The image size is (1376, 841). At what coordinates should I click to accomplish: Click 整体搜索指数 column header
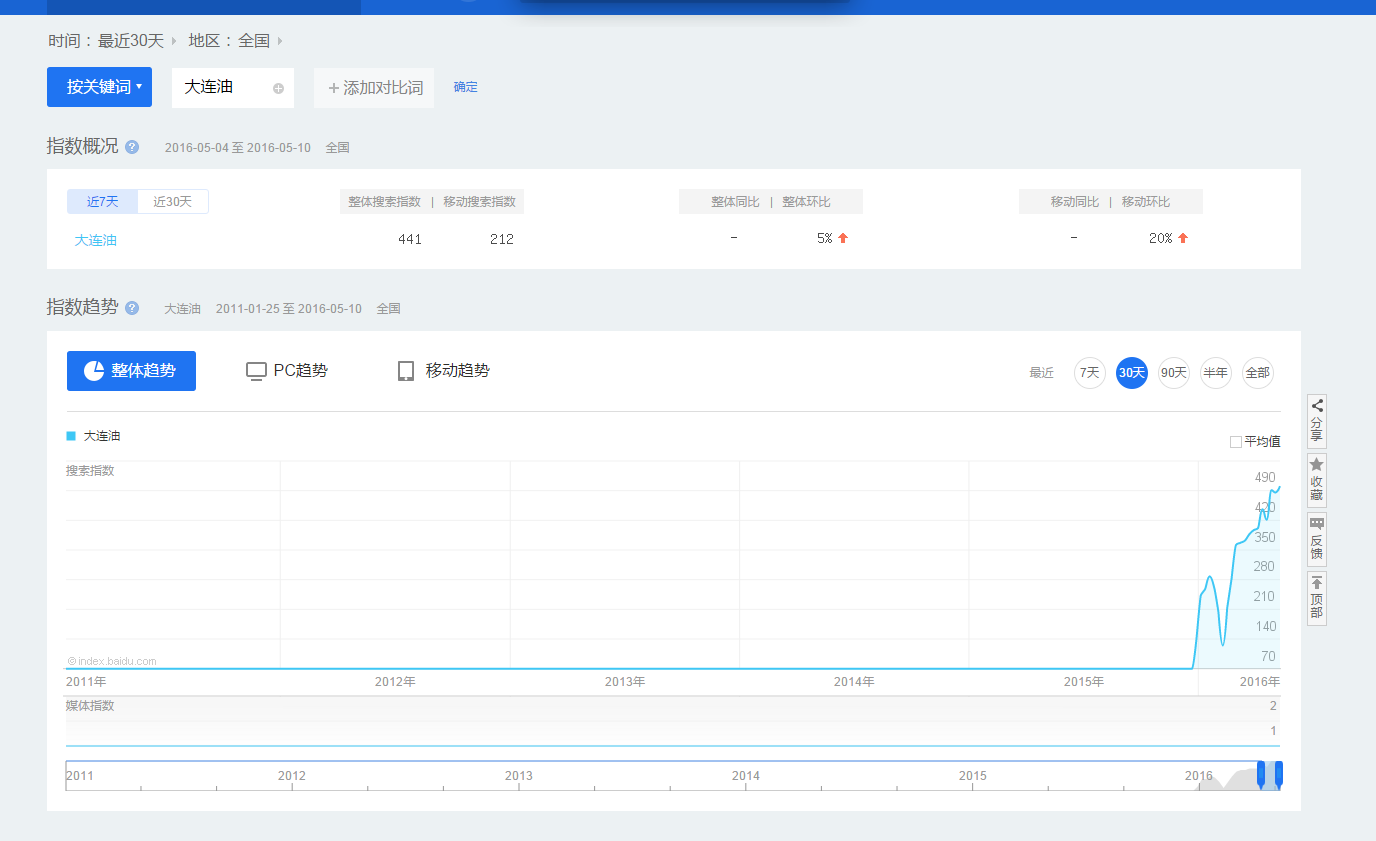pyautogui.click(x=385, y=202)
